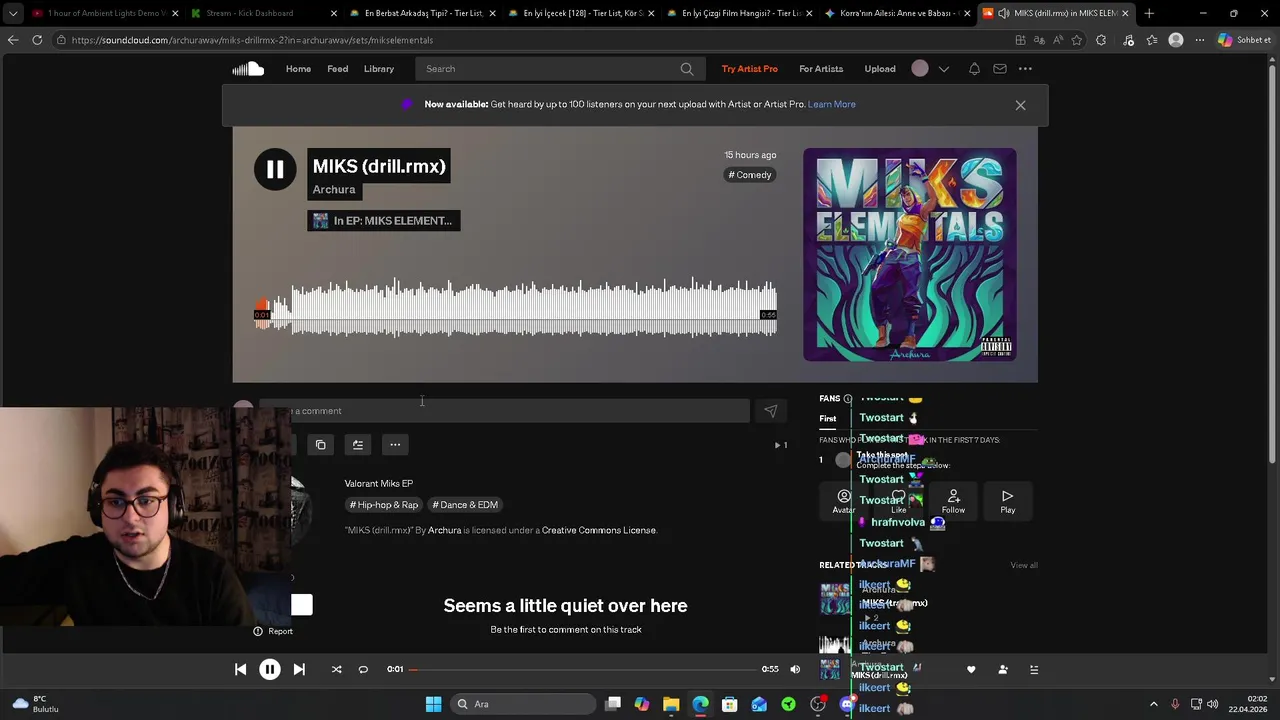Toggle mute with the volume speaker icon

click(x=795, y=669)
